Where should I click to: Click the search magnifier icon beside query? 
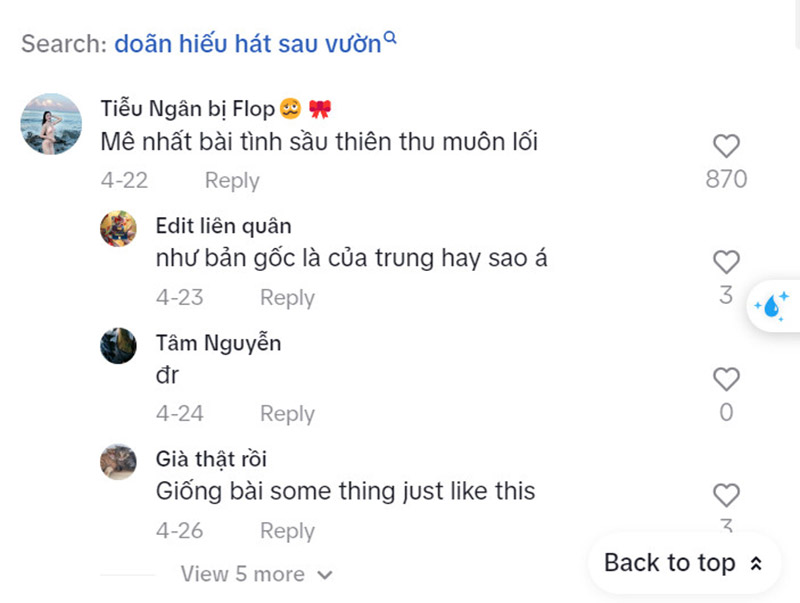(x=391, y=39)
